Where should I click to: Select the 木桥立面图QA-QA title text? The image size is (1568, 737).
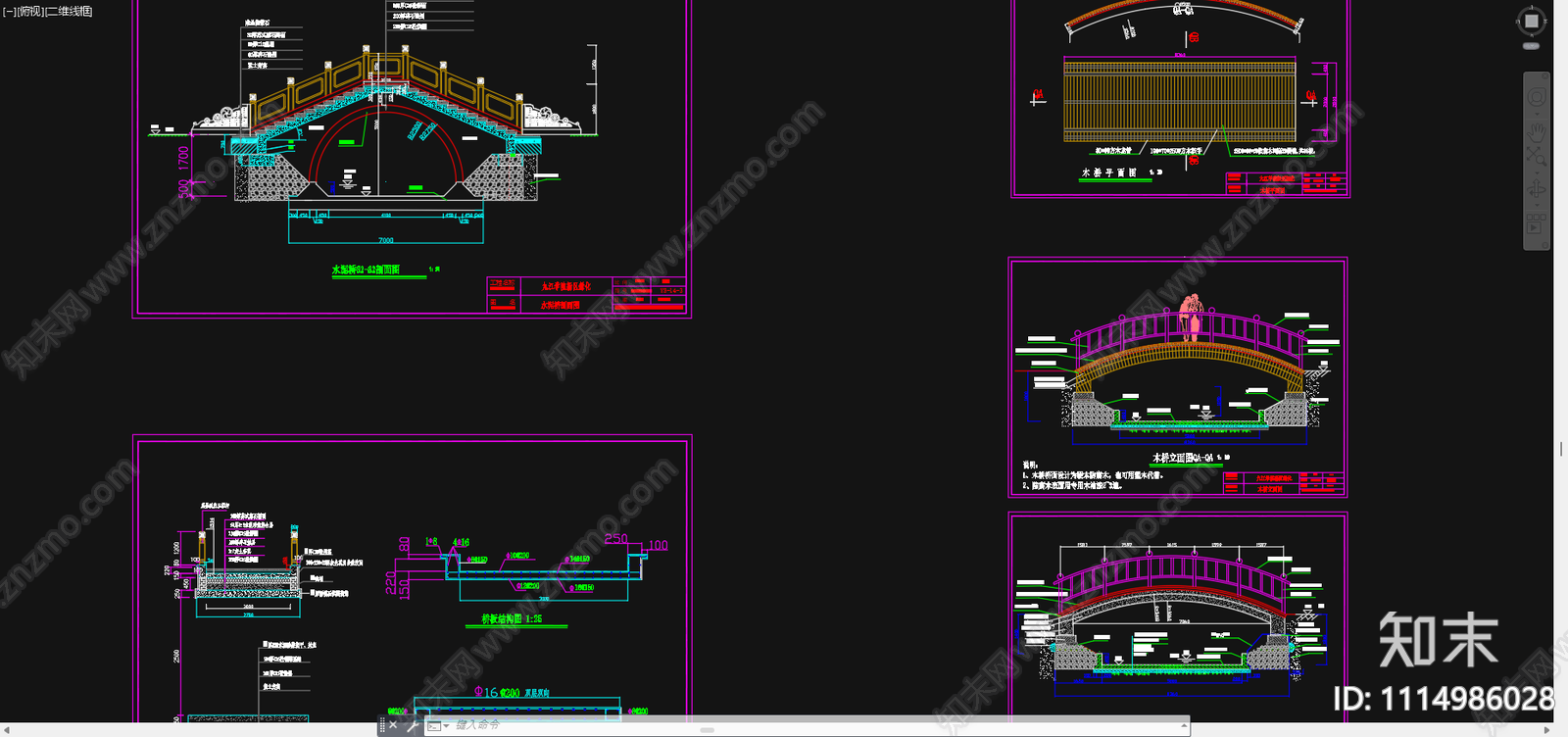pos(1183,458)
